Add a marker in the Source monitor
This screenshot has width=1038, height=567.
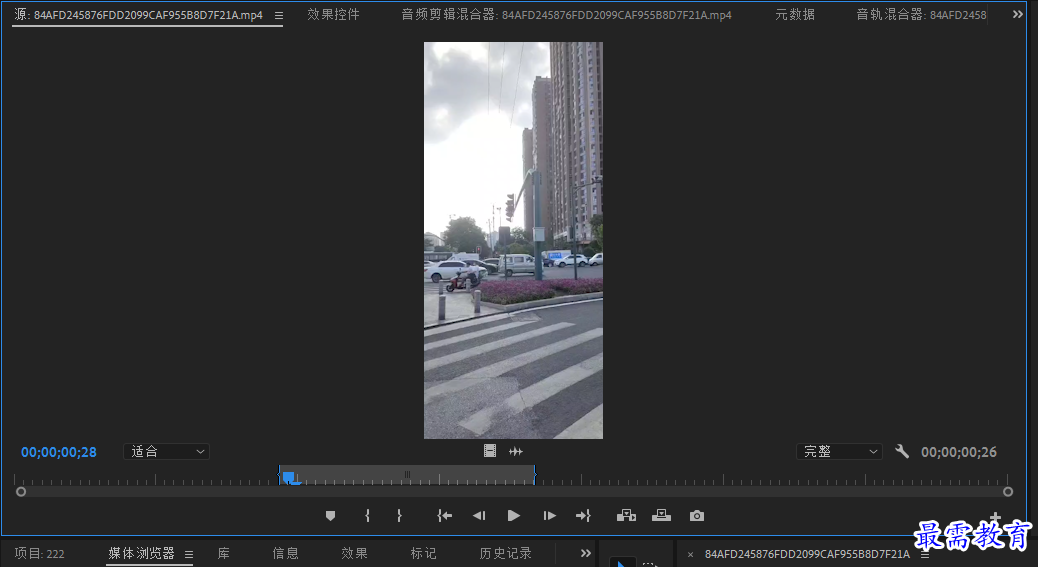click(x=330, y=516)
